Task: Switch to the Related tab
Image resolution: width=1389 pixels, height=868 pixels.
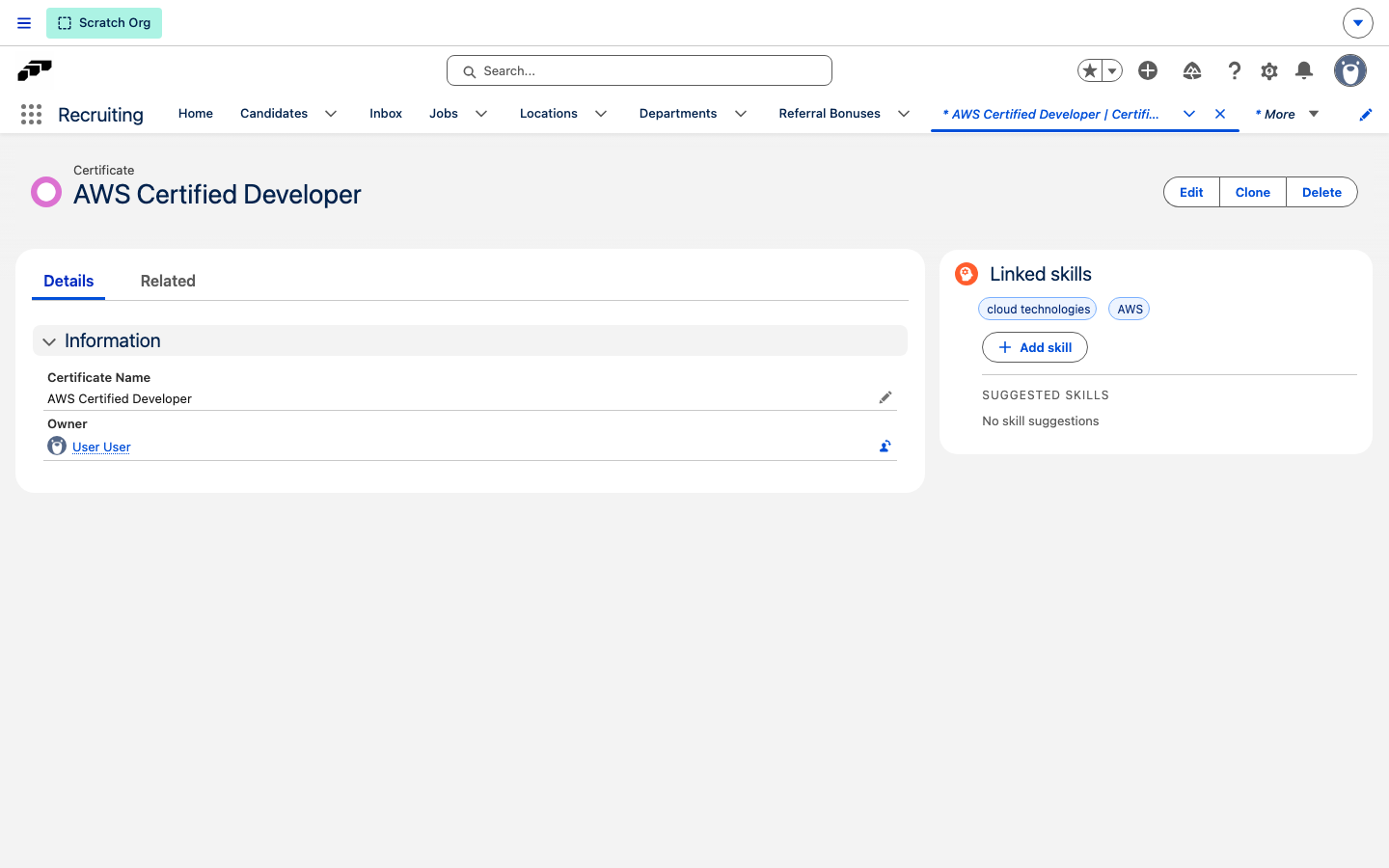Action: 168,281
